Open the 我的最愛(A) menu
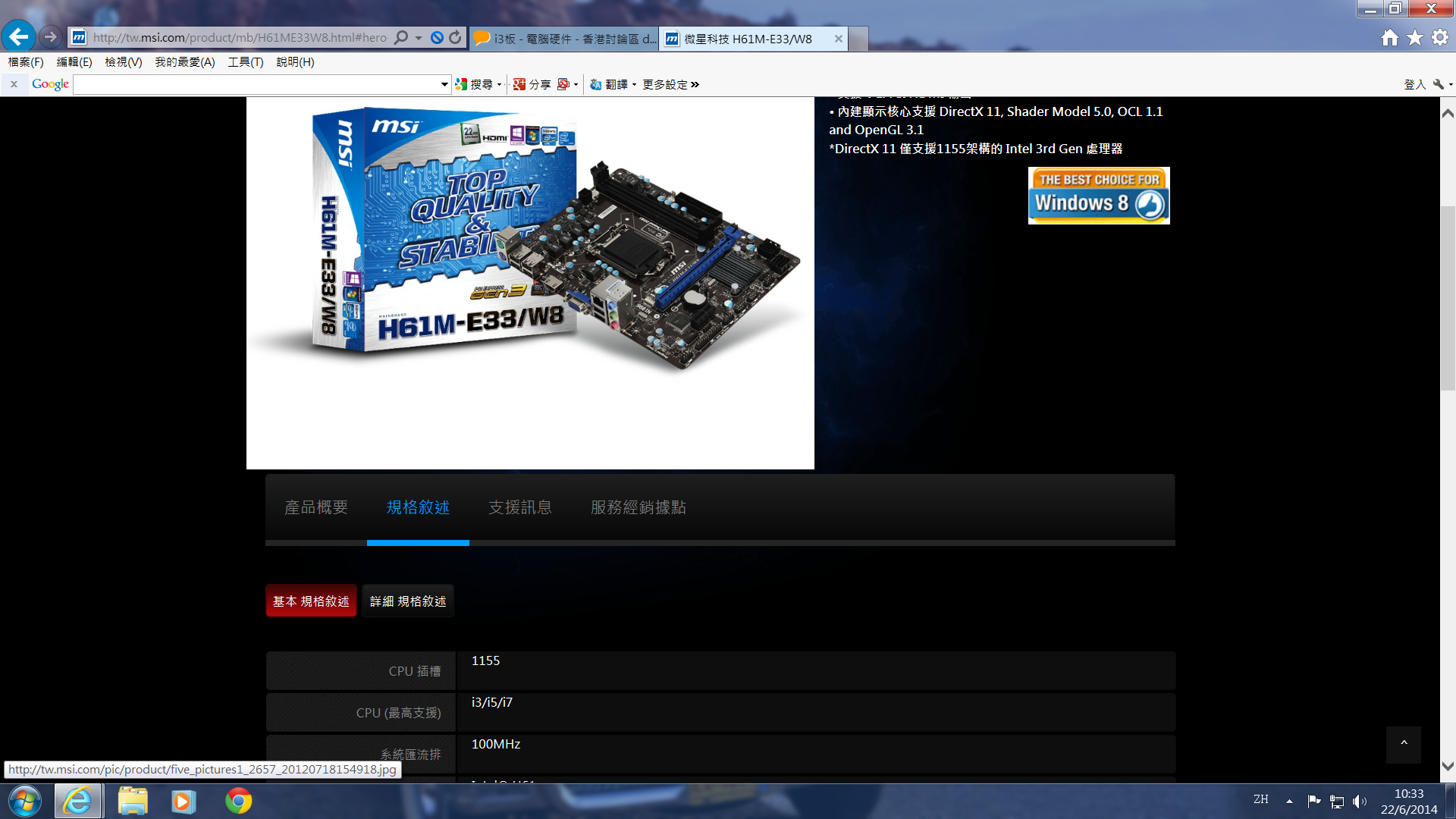1456x819 pixels. pos(185,62)
